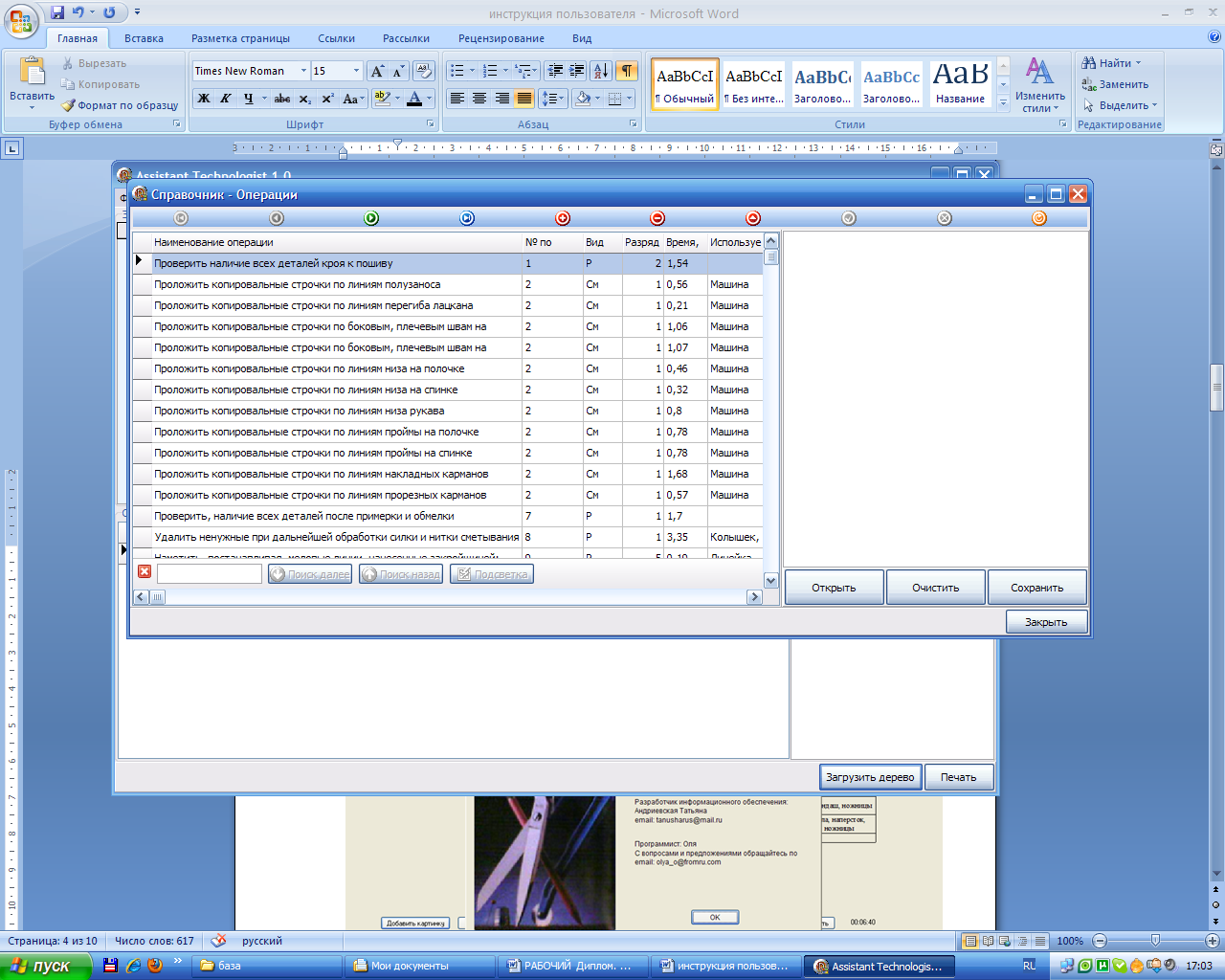Open line spacing dropdown

pos(552,99)
